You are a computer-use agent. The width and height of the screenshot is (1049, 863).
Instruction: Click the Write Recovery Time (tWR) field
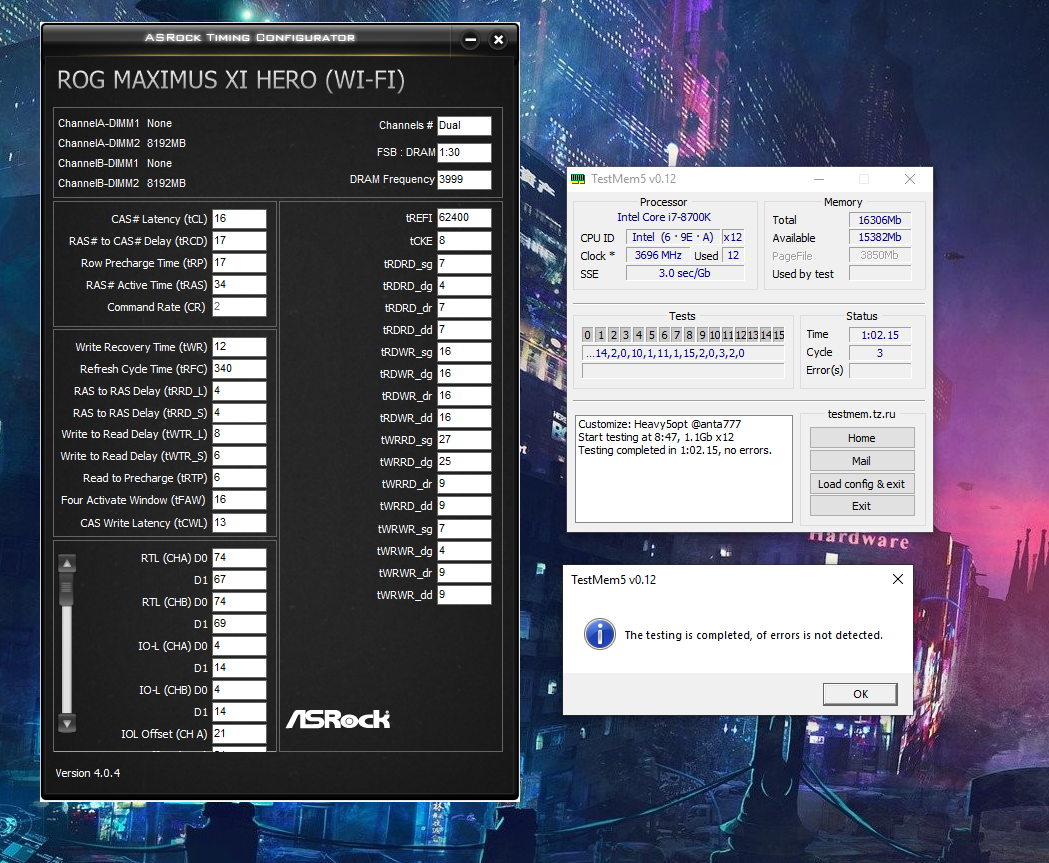[x=240, y=347]
